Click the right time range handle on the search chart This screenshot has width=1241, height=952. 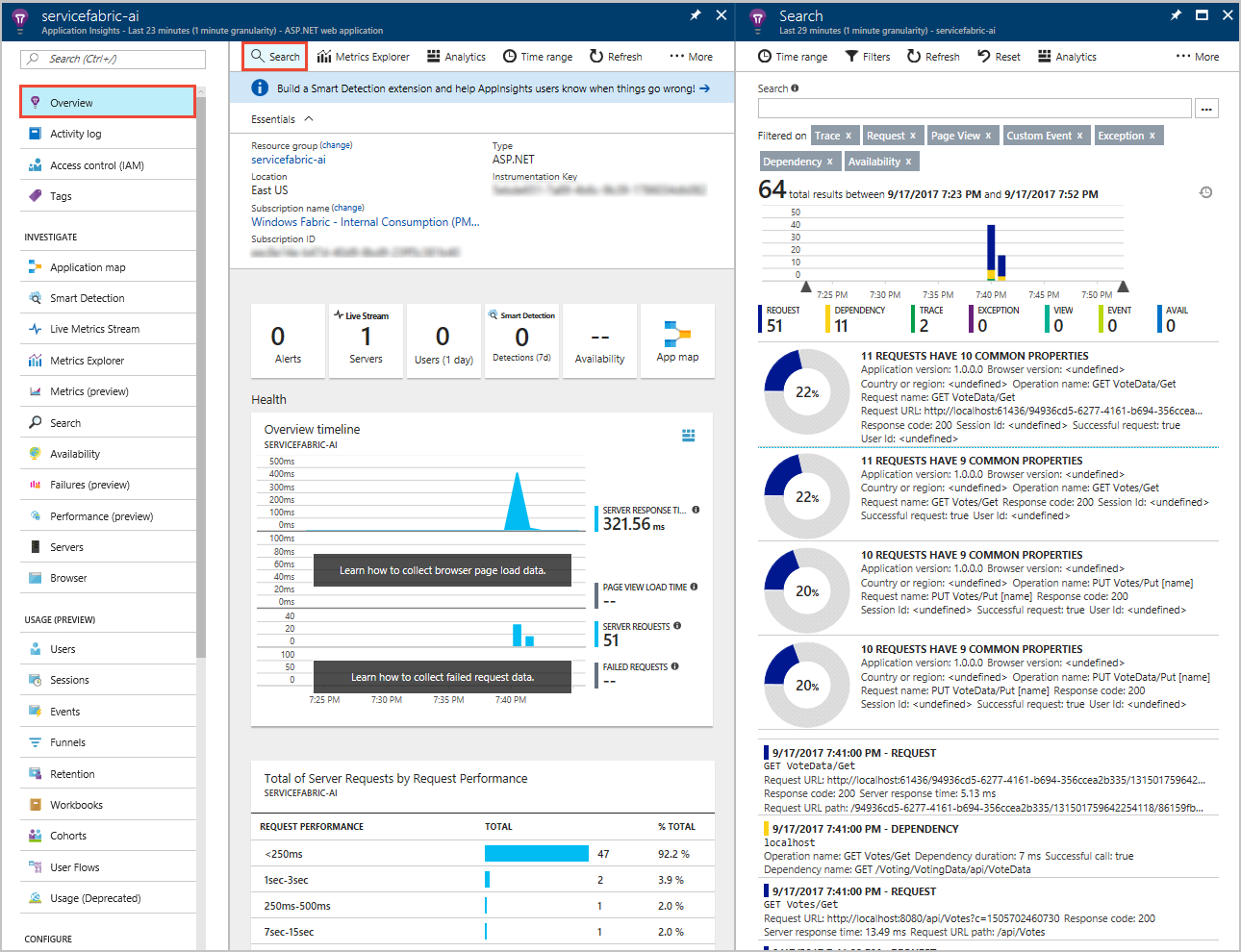coord(1123,287)
